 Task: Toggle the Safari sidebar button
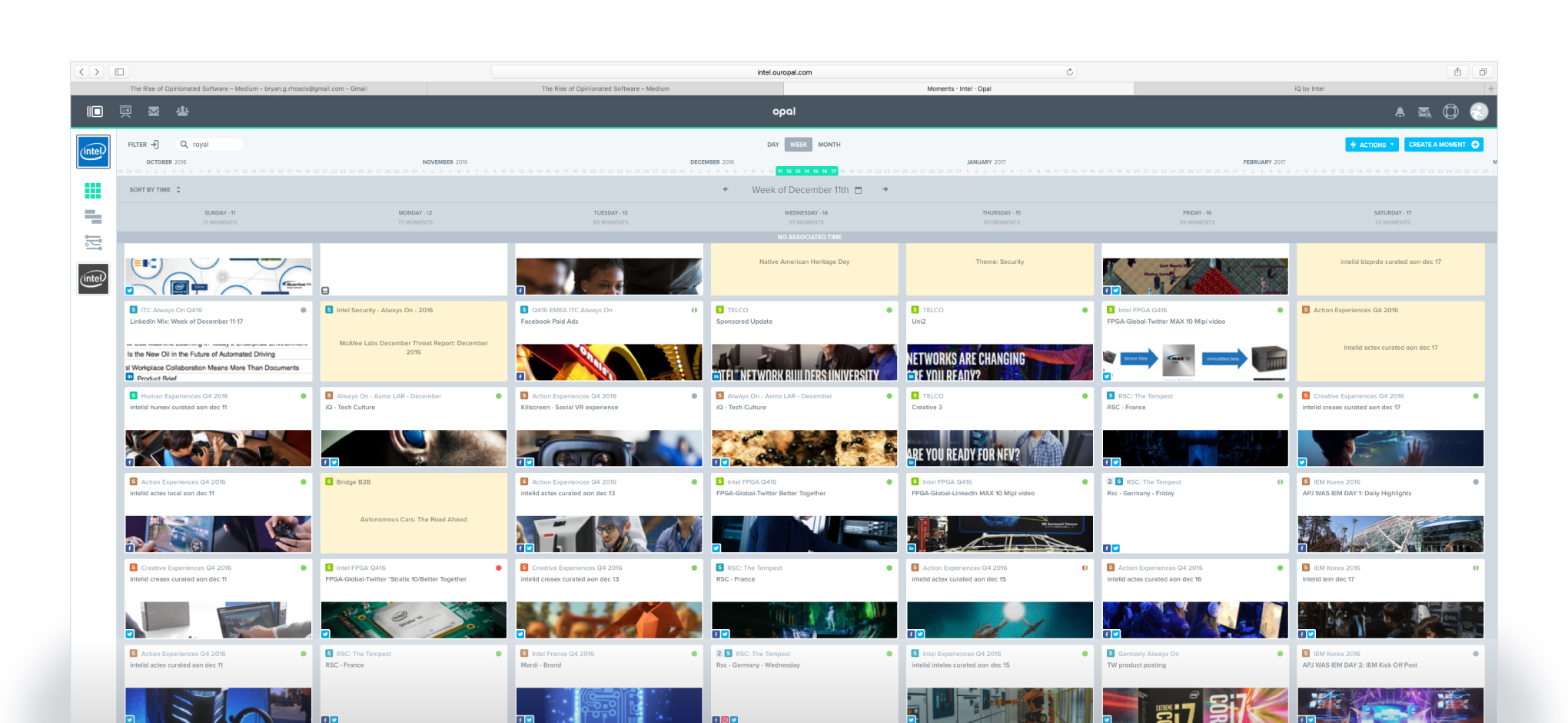coord(119,72)
